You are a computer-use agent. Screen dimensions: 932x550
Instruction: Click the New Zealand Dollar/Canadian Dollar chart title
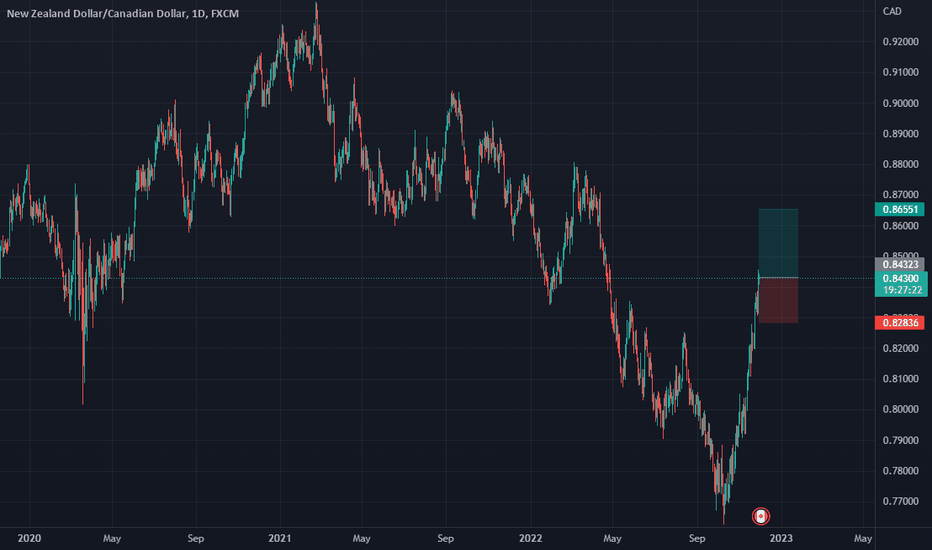[122, 13]
